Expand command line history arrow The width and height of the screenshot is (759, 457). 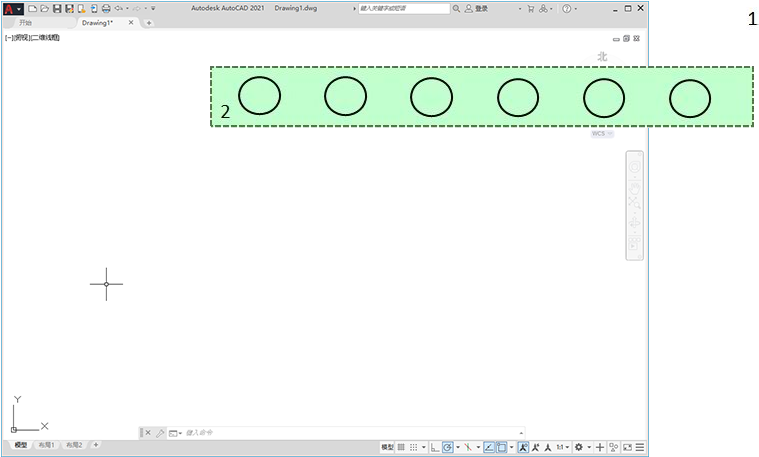pyautogui.click(x=521, y=433)
